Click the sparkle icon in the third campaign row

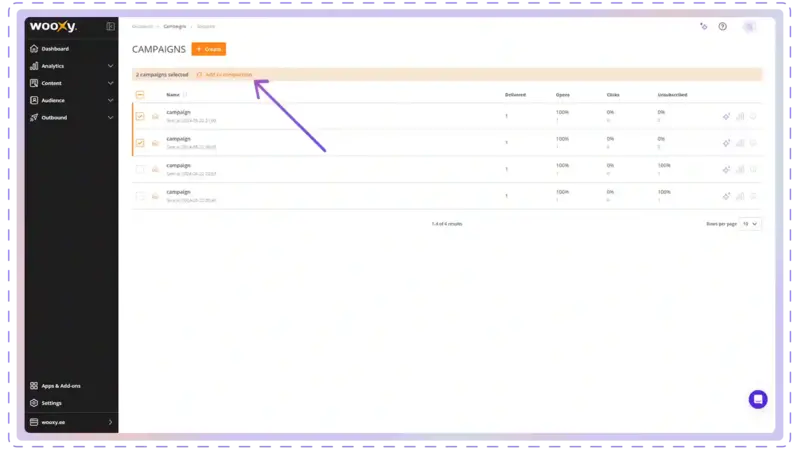(727, 169)
